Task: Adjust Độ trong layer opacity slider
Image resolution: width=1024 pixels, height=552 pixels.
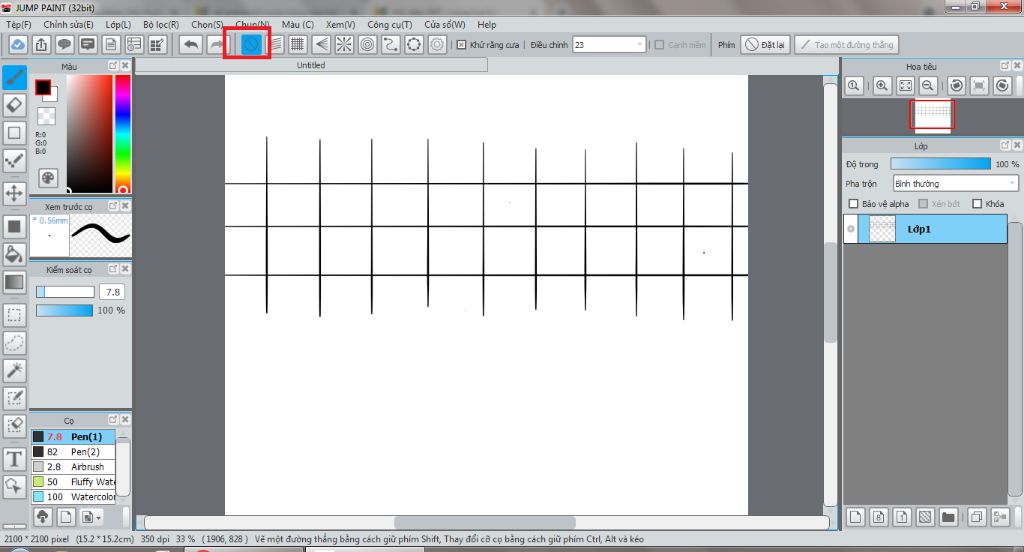Action: [940, 164]
